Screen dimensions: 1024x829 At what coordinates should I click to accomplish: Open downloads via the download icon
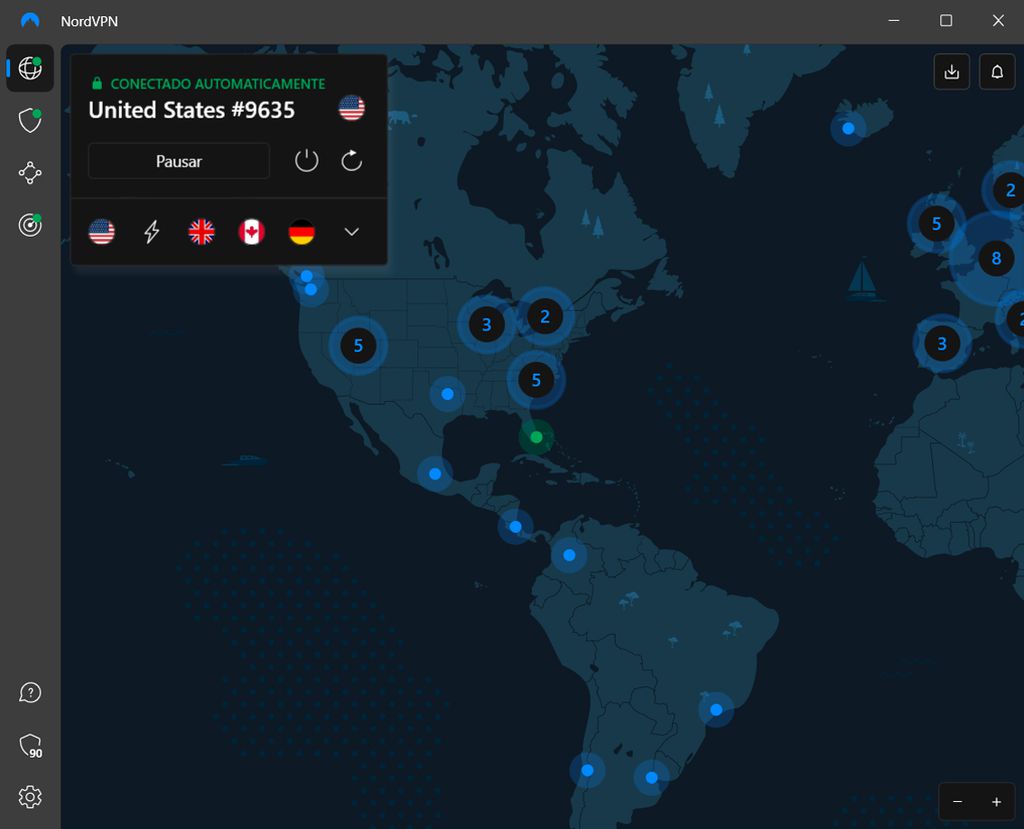[x=951, y=71]
